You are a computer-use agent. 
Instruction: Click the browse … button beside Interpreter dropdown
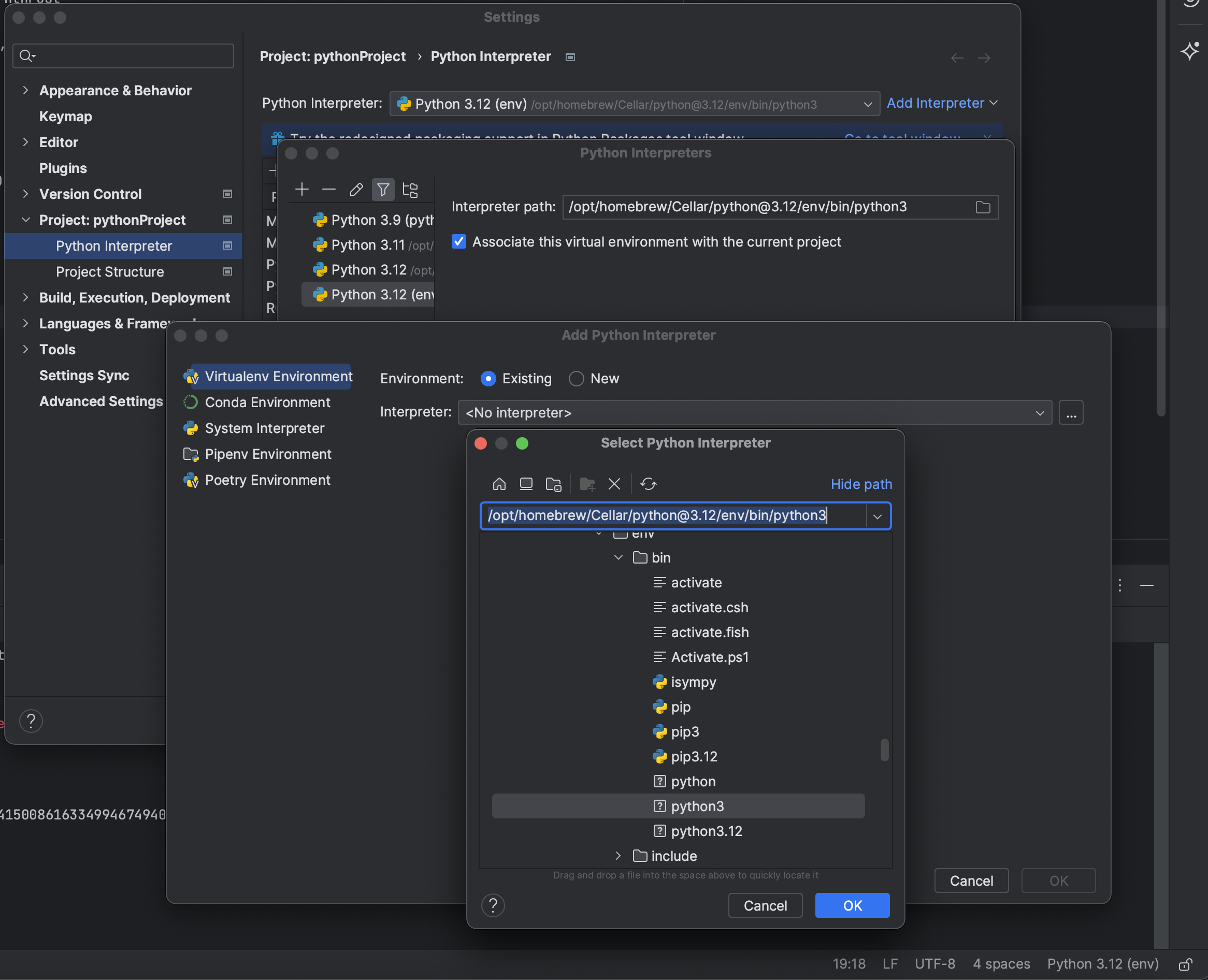coord(1071,413)
